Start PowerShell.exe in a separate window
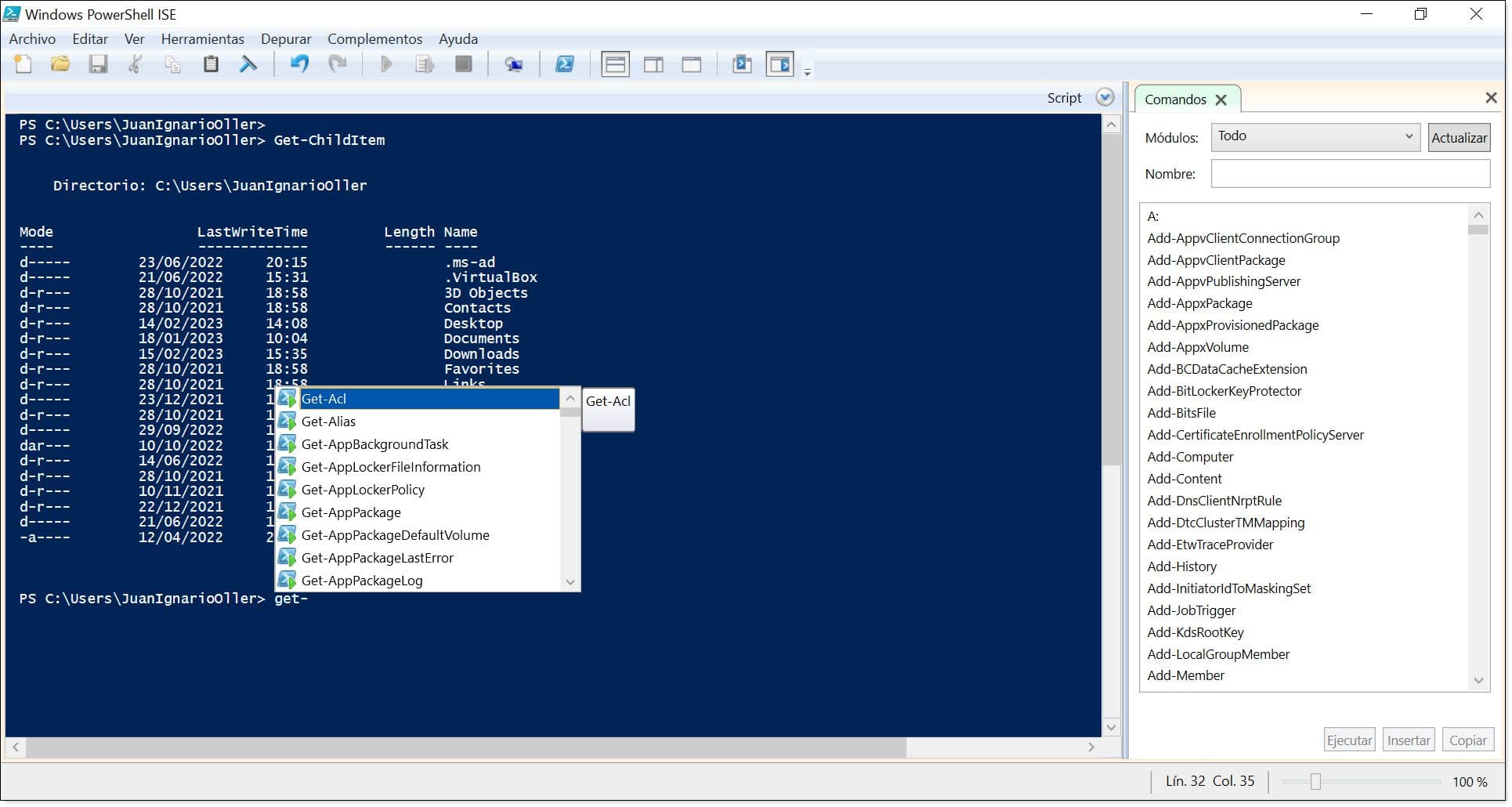Image resolution: width=1512 pixels, height=807 pixels. (x=565, y=64)
